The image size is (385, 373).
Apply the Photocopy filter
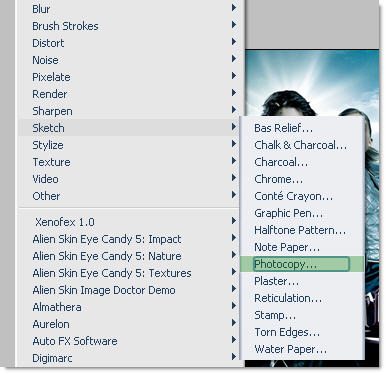click(302, 264)
